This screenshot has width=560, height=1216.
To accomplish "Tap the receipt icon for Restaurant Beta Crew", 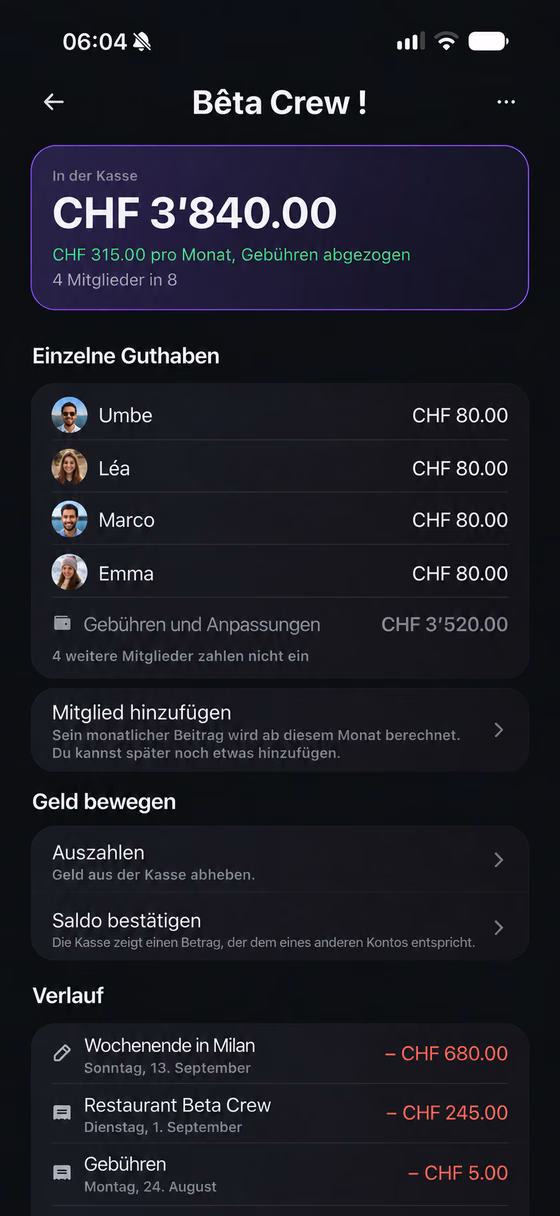I will coord(62,1113).
